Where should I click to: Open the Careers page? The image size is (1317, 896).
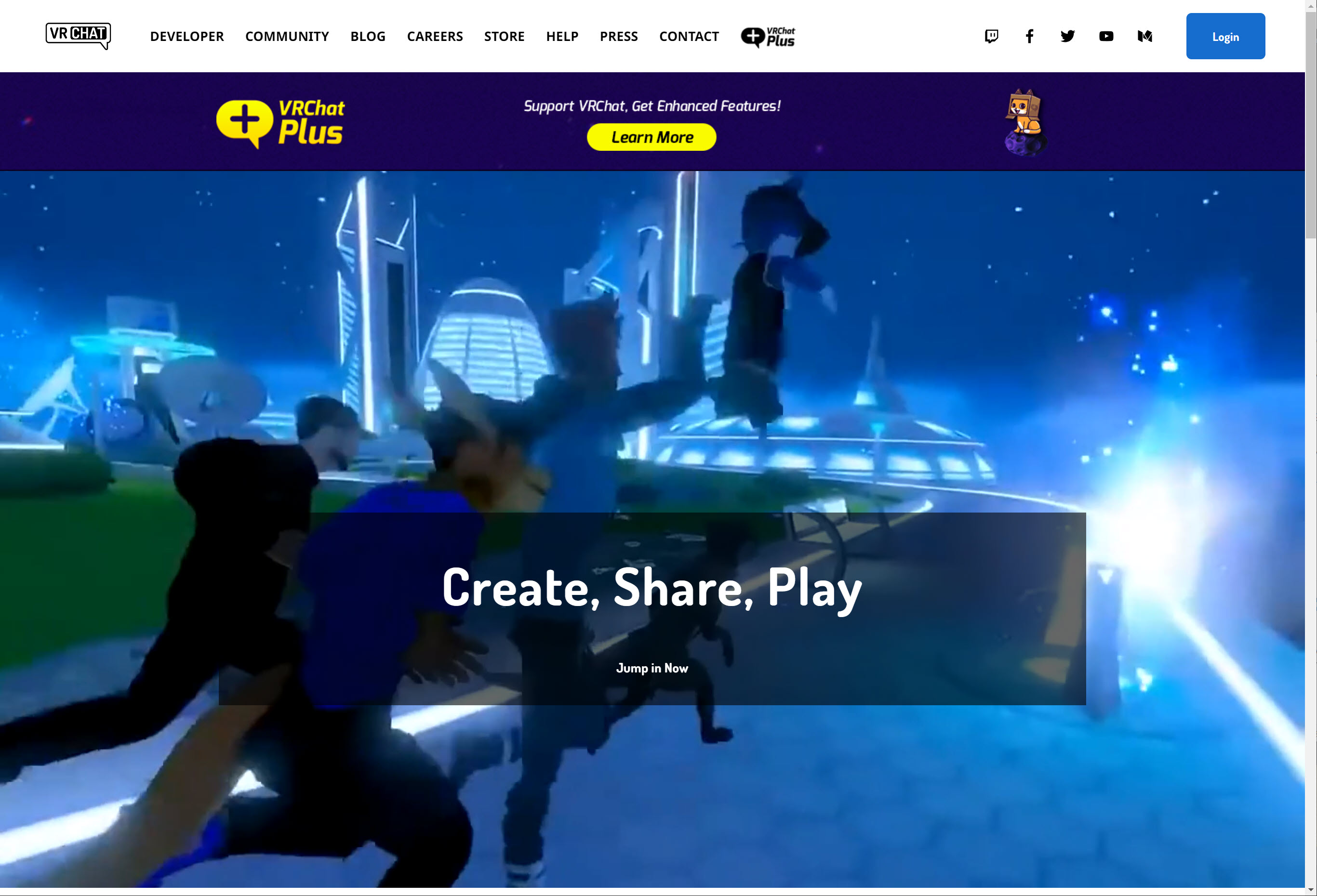435,37
